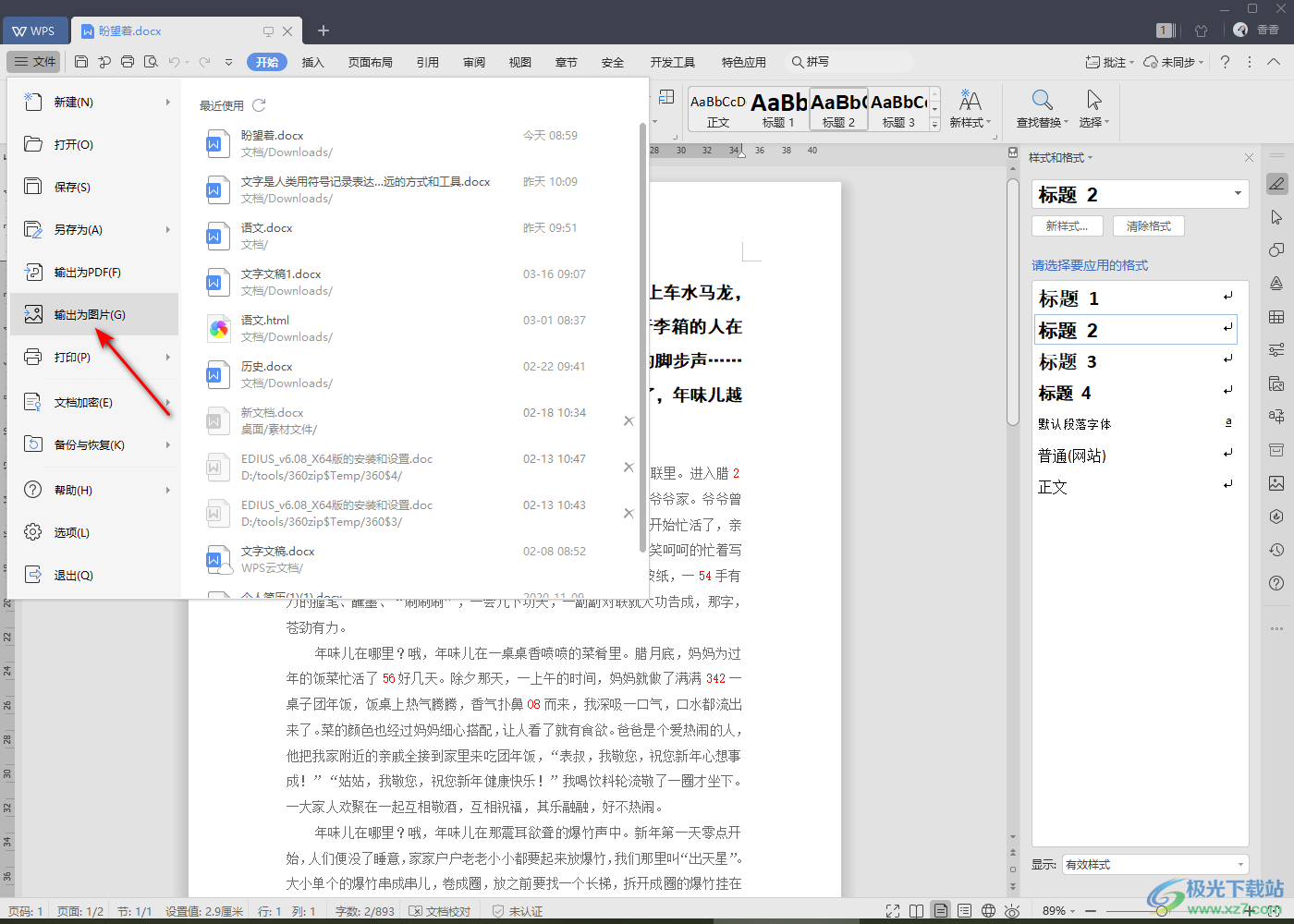Click the 新样式... button
The width and height of the screenshot is (1294, 924).
tap(1067, 226)
